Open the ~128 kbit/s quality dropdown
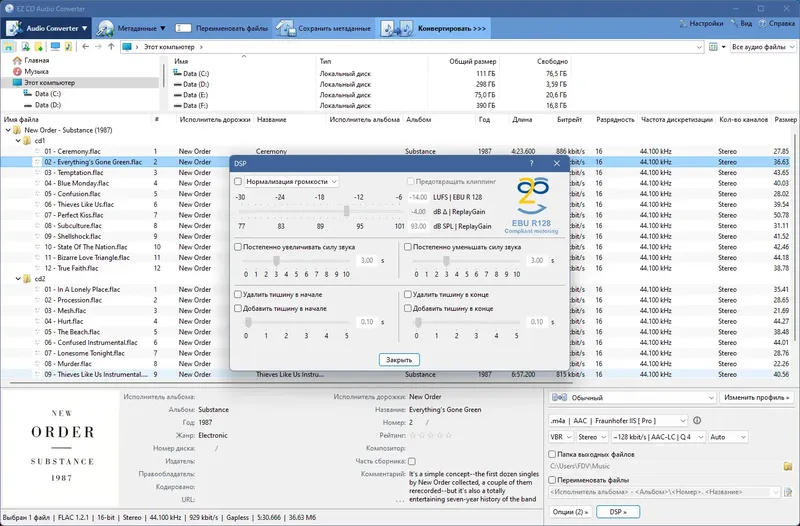Viewport: 800px width, 526px height. [x=658, y=437]
